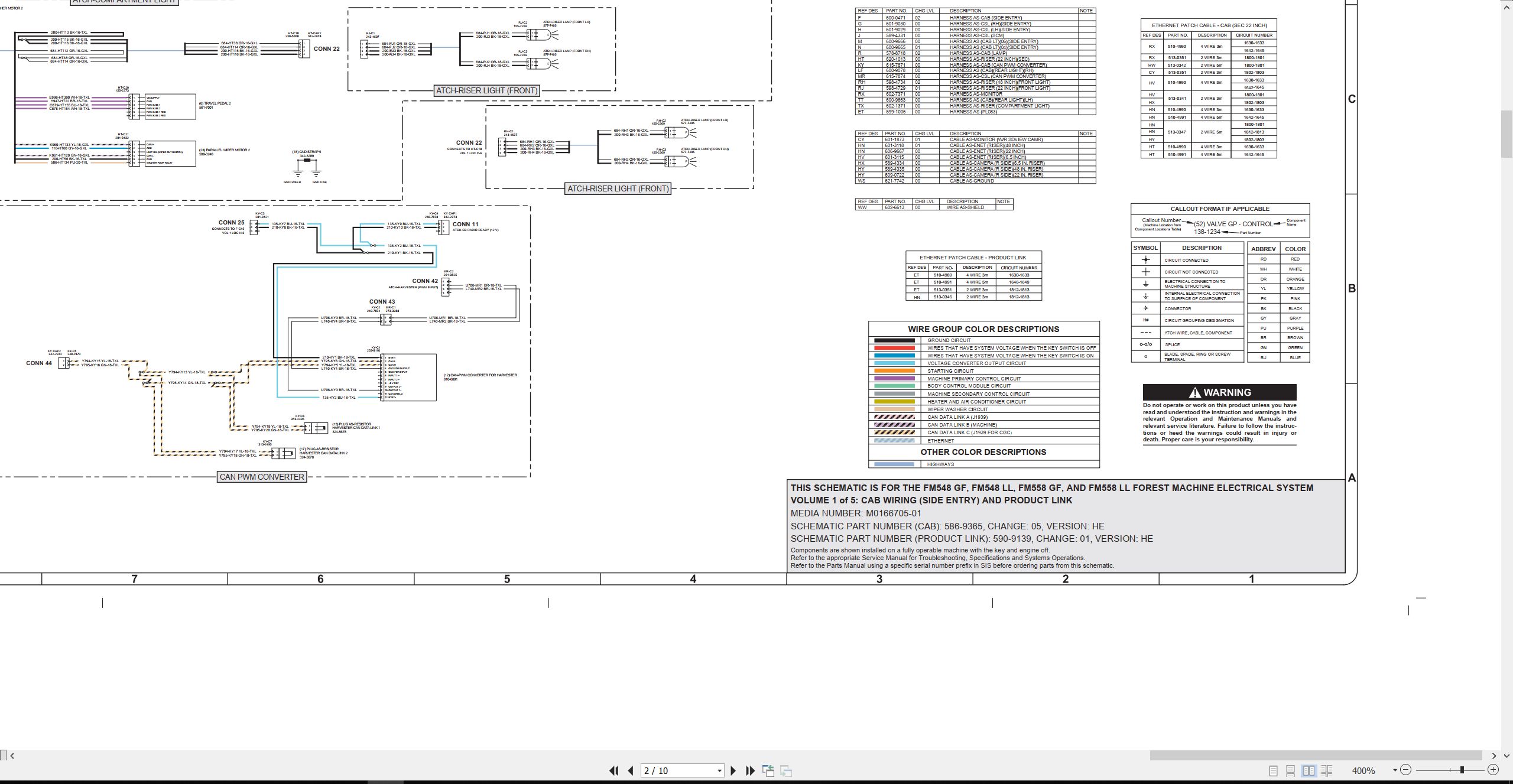Viewport: 1513px width, 784px height.
Task: Click grid row letter B
Action: tap(1352, 288)
